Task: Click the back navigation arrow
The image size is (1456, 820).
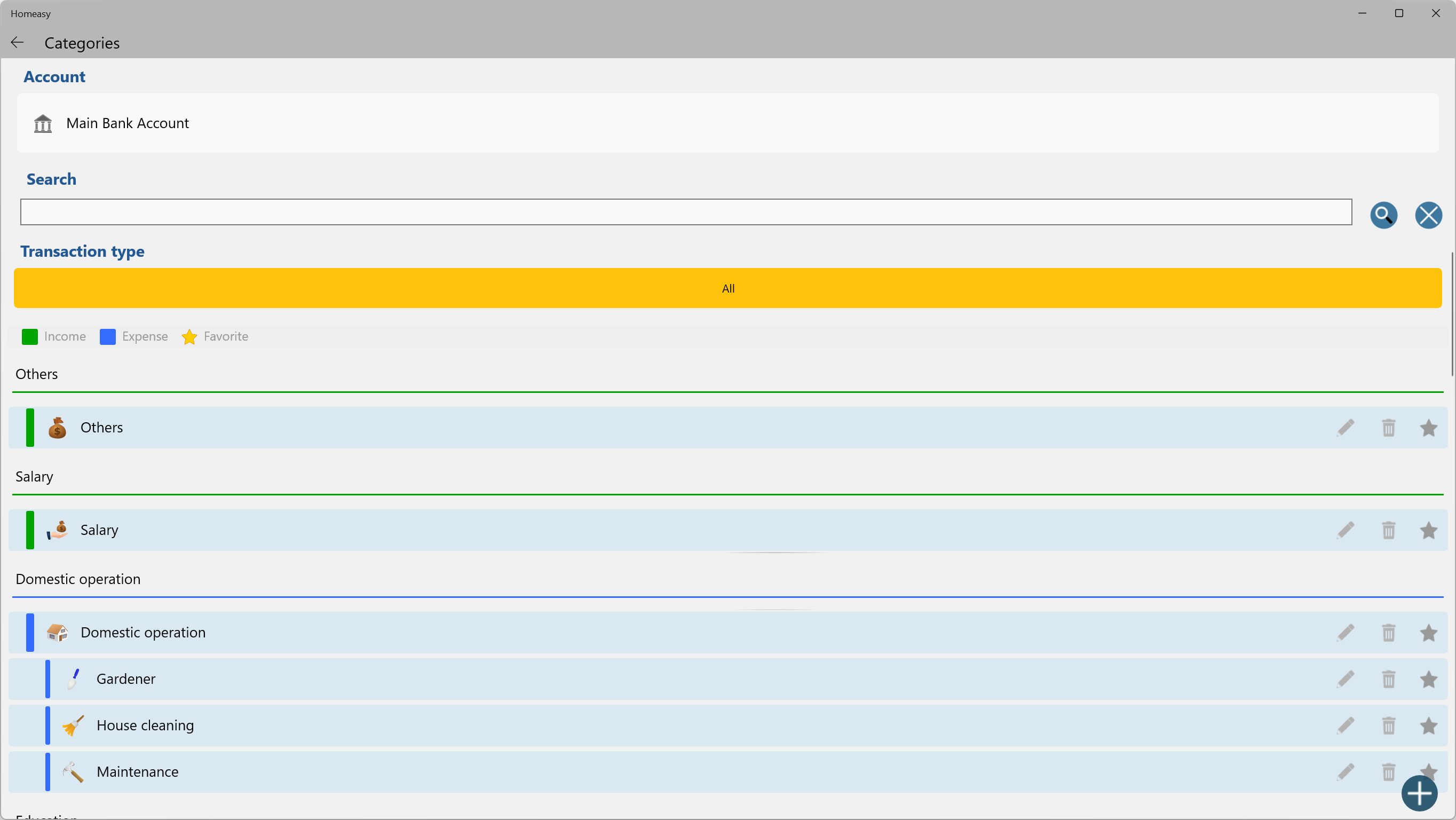Action: click(18, 42)
